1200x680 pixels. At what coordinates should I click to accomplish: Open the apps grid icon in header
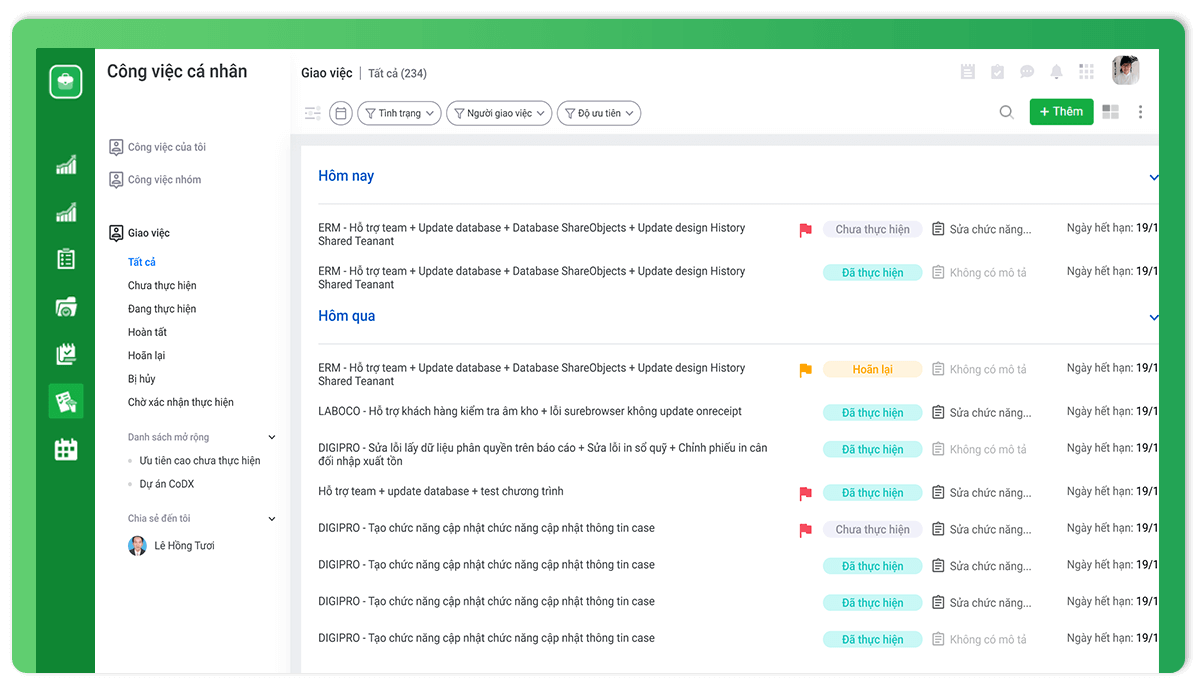tap(1086, 72)
